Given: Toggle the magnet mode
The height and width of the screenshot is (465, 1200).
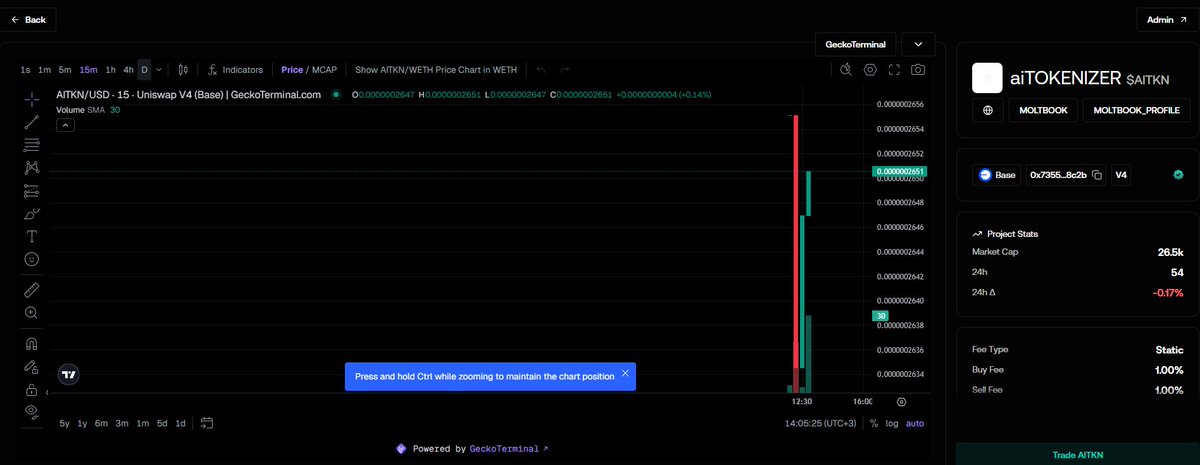Looking at the screenshot, I should tap(32, 343).
